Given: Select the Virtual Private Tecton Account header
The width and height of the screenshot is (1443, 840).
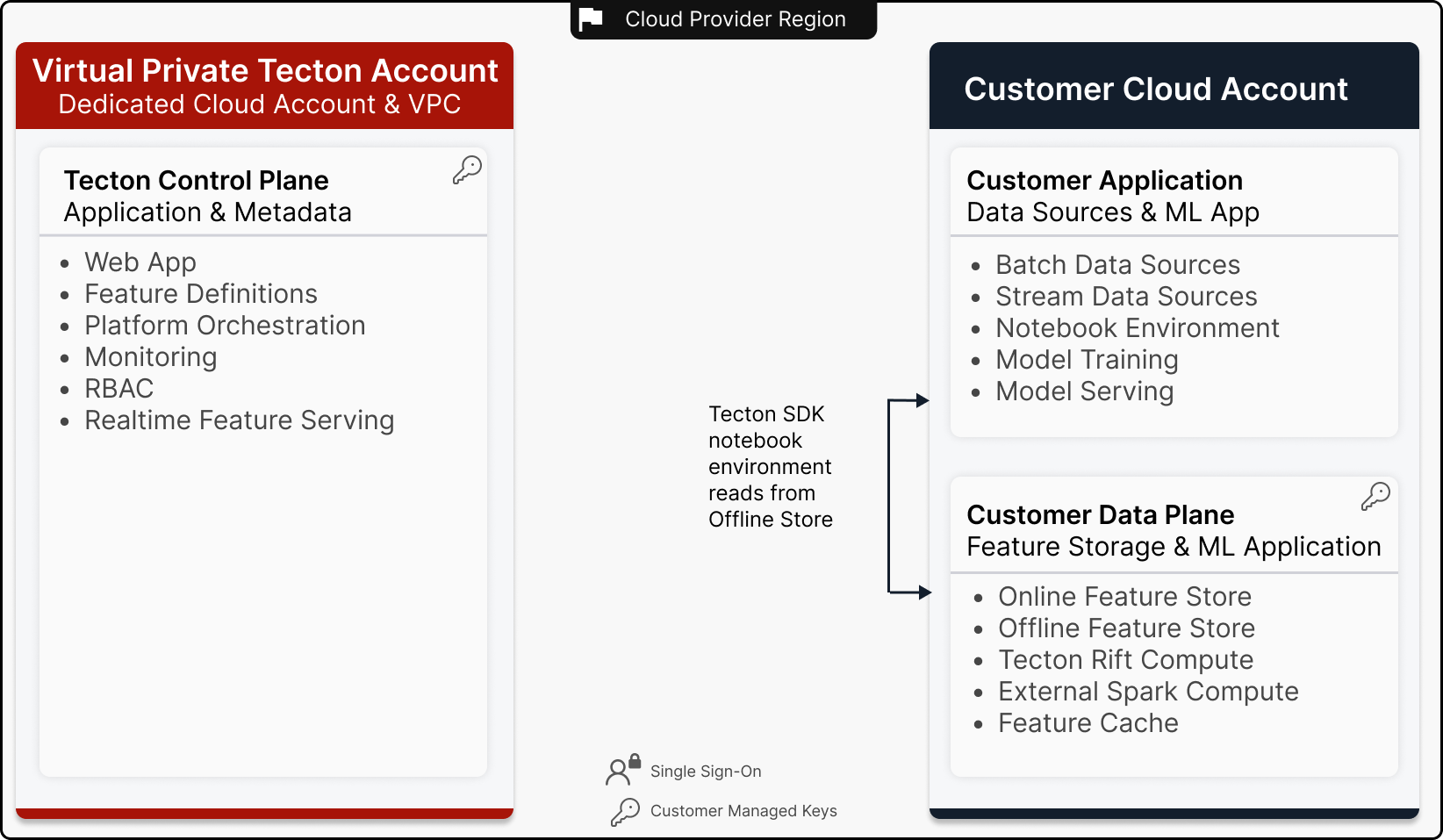Looking at the screenshot, I should [x=265, y=70].
